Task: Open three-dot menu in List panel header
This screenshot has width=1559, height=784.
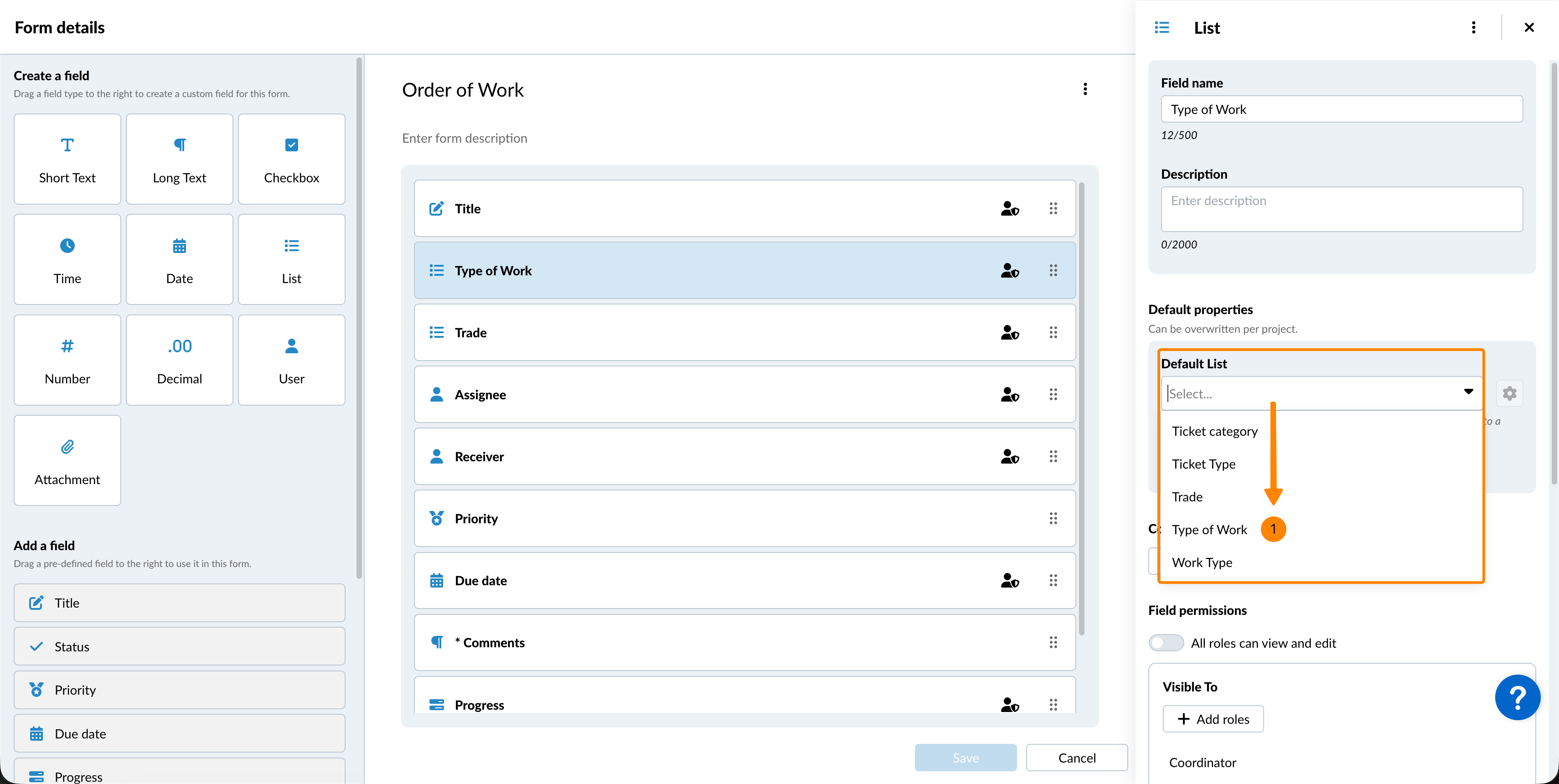Action: (1473, 28)
